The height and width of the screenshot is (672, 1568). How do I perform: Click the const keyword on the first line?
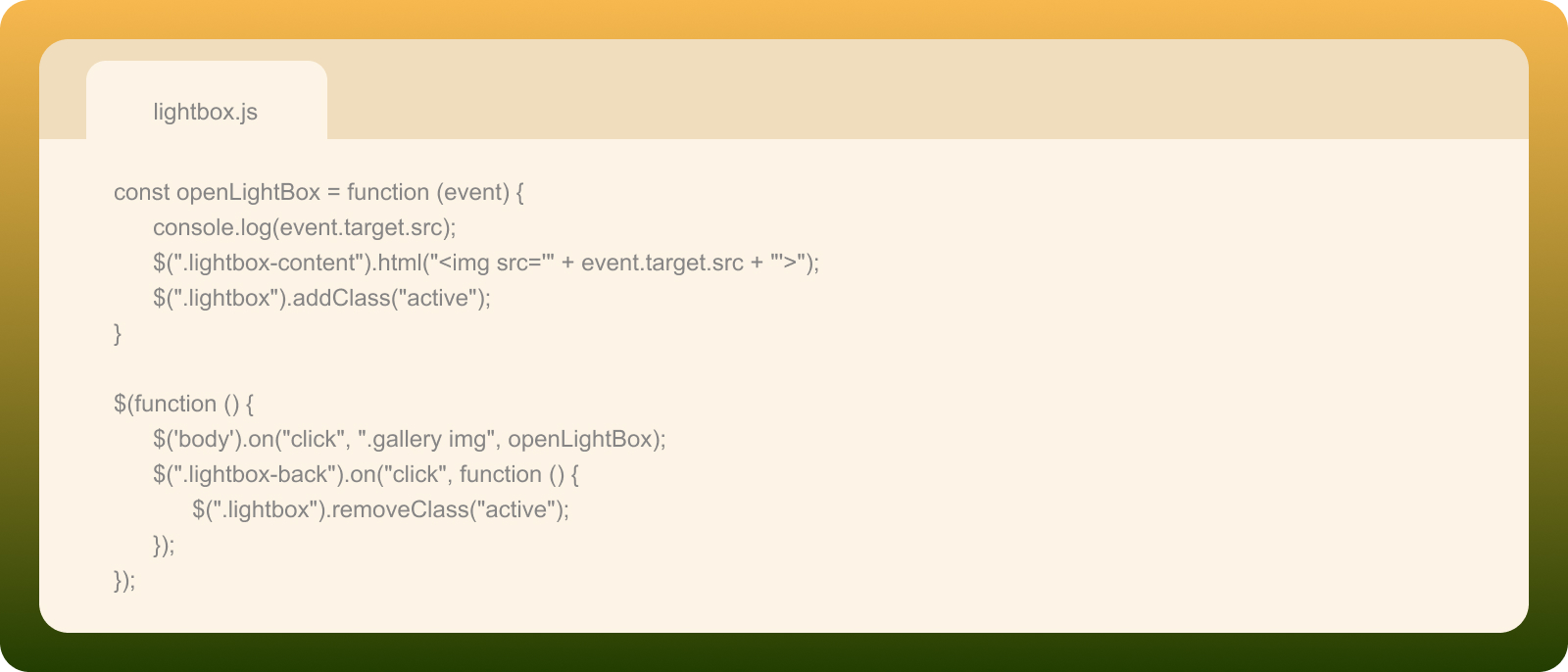pos(141,192)
